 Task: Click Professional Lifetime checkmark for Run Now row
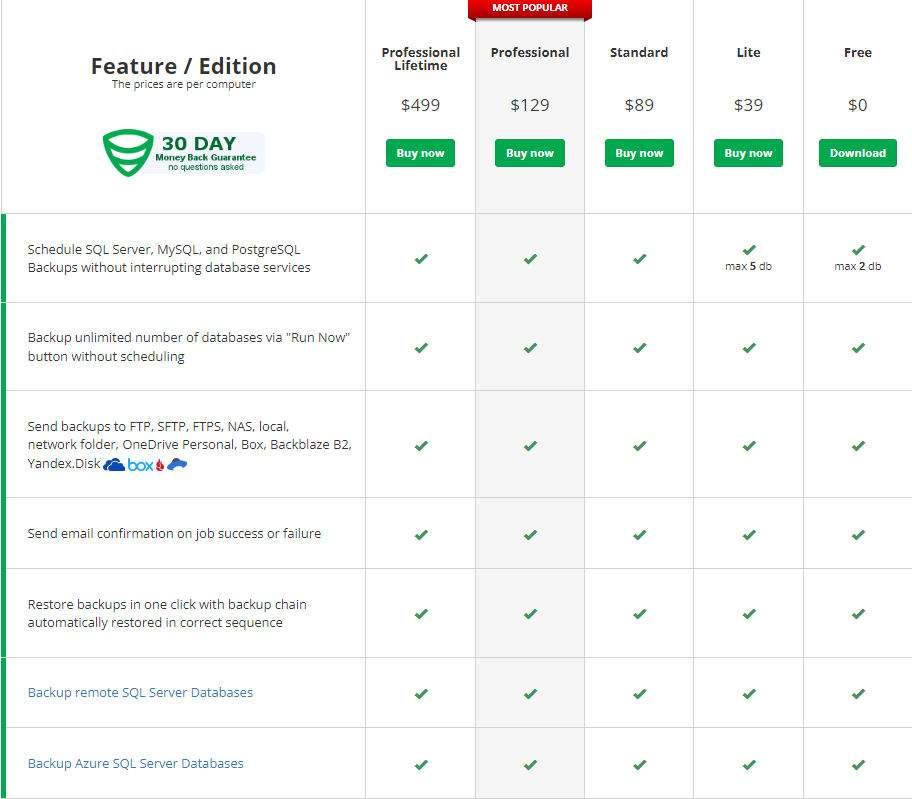tap(420, 348)
